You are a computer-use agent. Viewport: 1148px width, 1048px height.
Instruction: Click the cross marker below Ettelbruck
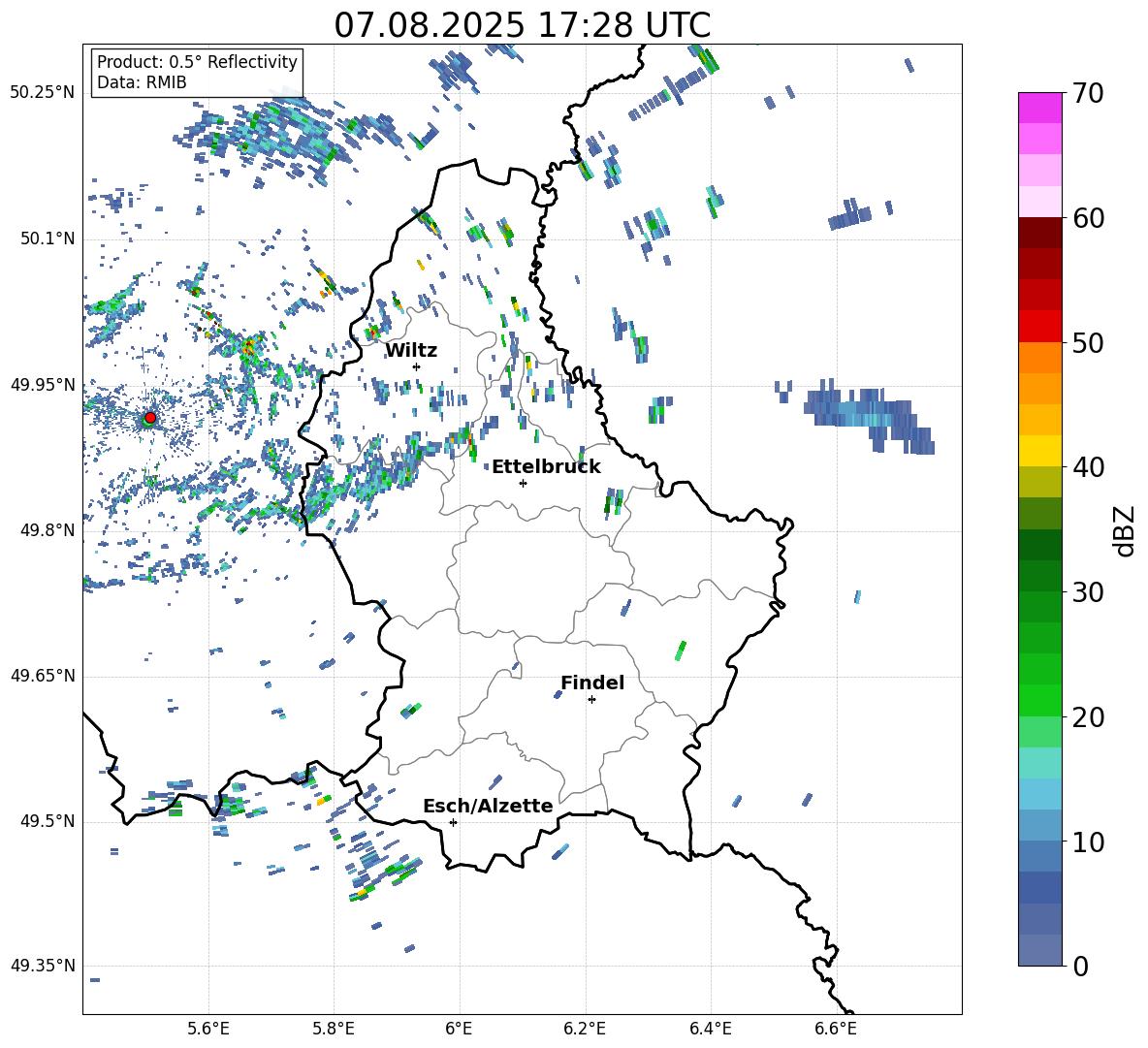pyautogui.click(x=523, y=483)
